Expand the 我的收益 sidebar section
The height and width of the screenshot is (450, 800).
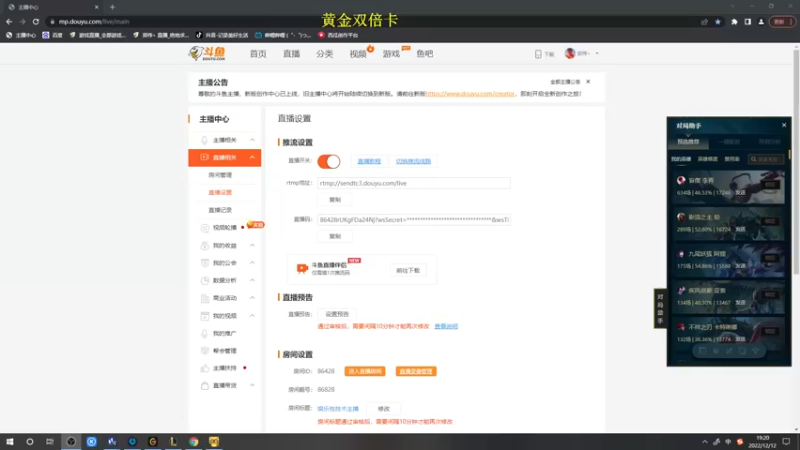click(x=252, y=245)
